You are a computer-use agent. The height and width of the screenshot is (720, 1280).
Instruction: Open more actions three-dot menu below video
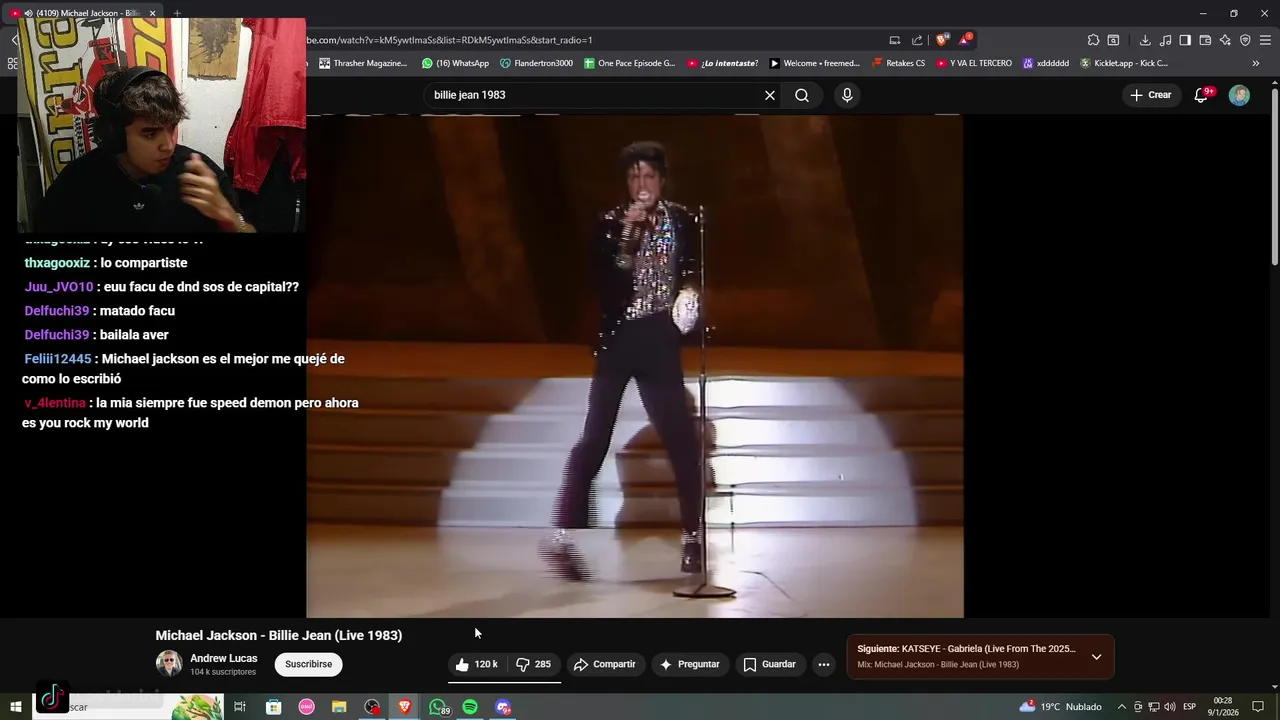[823, 664]
